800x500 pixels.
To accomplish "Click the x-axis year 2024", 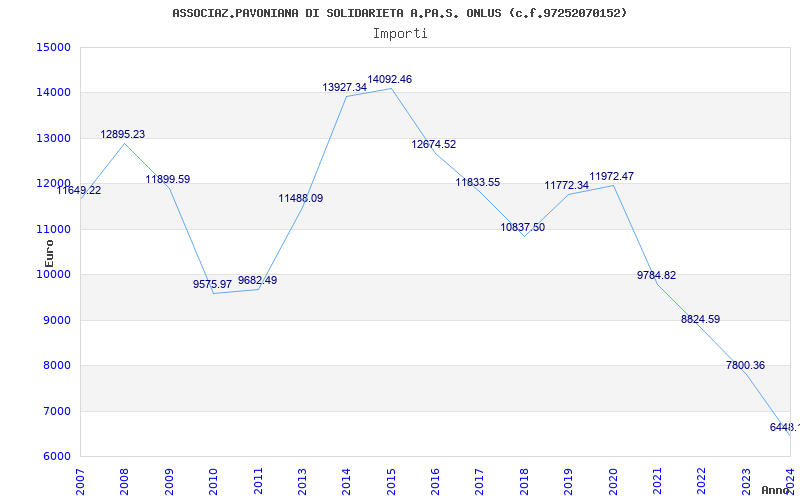I will click(790, 481).
